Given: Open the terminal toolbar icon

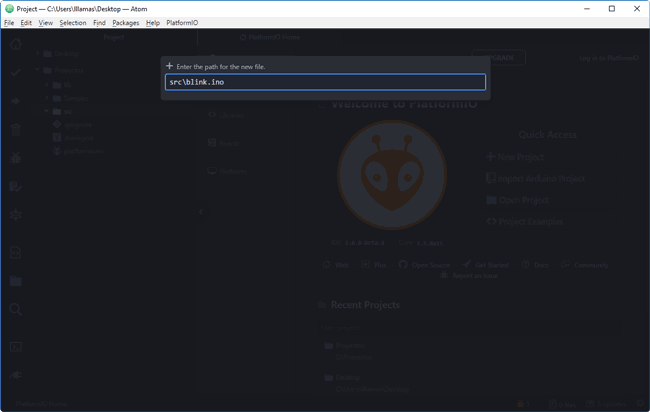Looking at the screenshot, I should (16, 347).
